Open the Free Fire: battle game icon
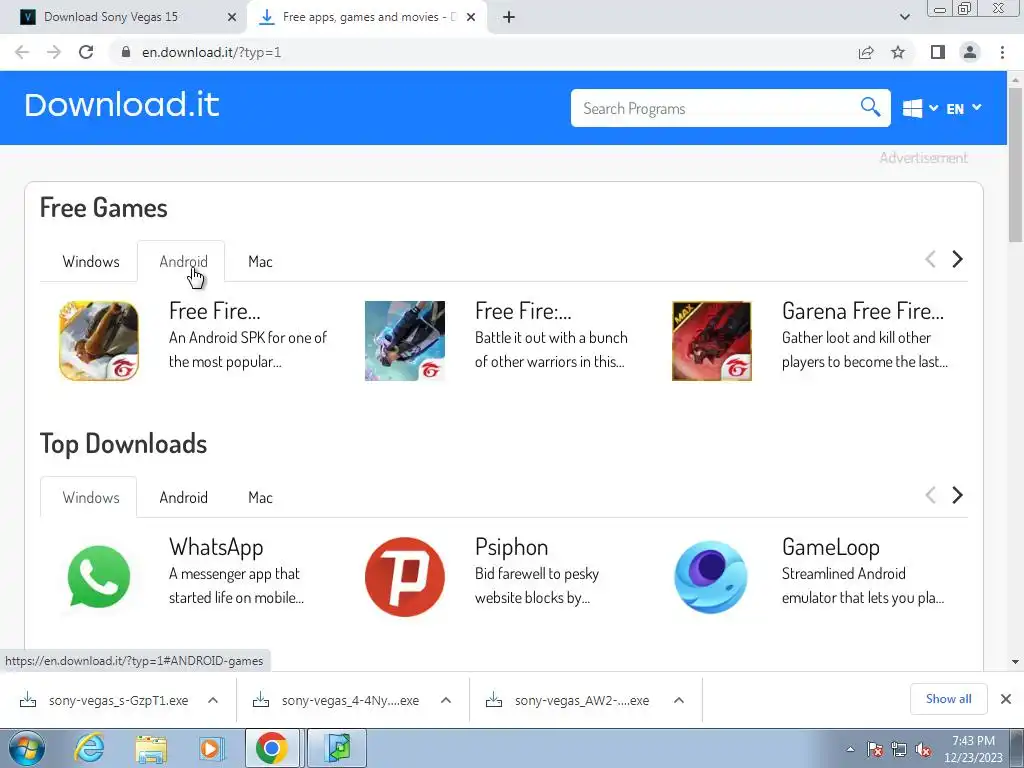 (405, 341)
